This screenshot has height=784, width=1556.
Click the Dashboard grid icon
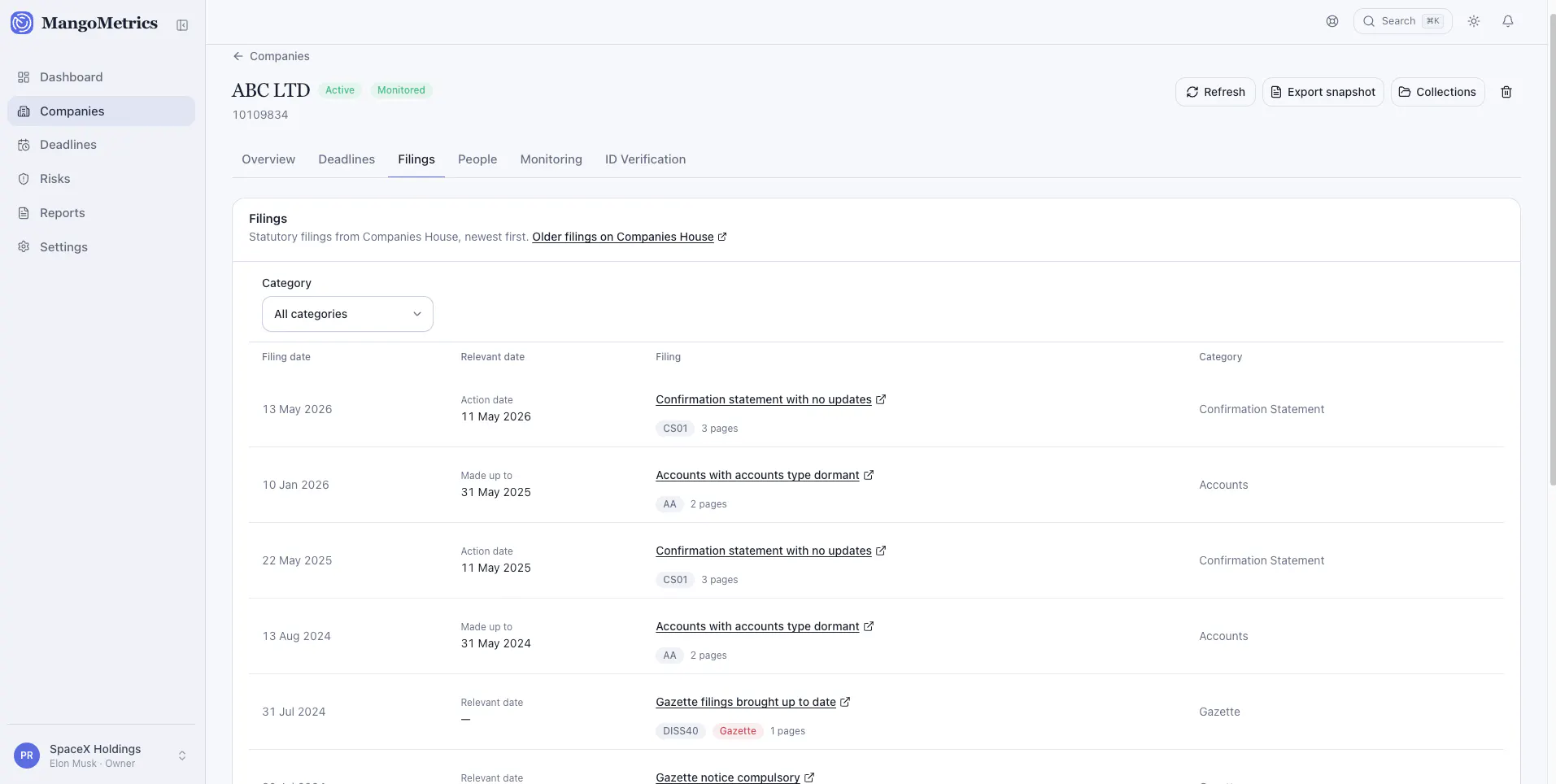tap(24, 77)
